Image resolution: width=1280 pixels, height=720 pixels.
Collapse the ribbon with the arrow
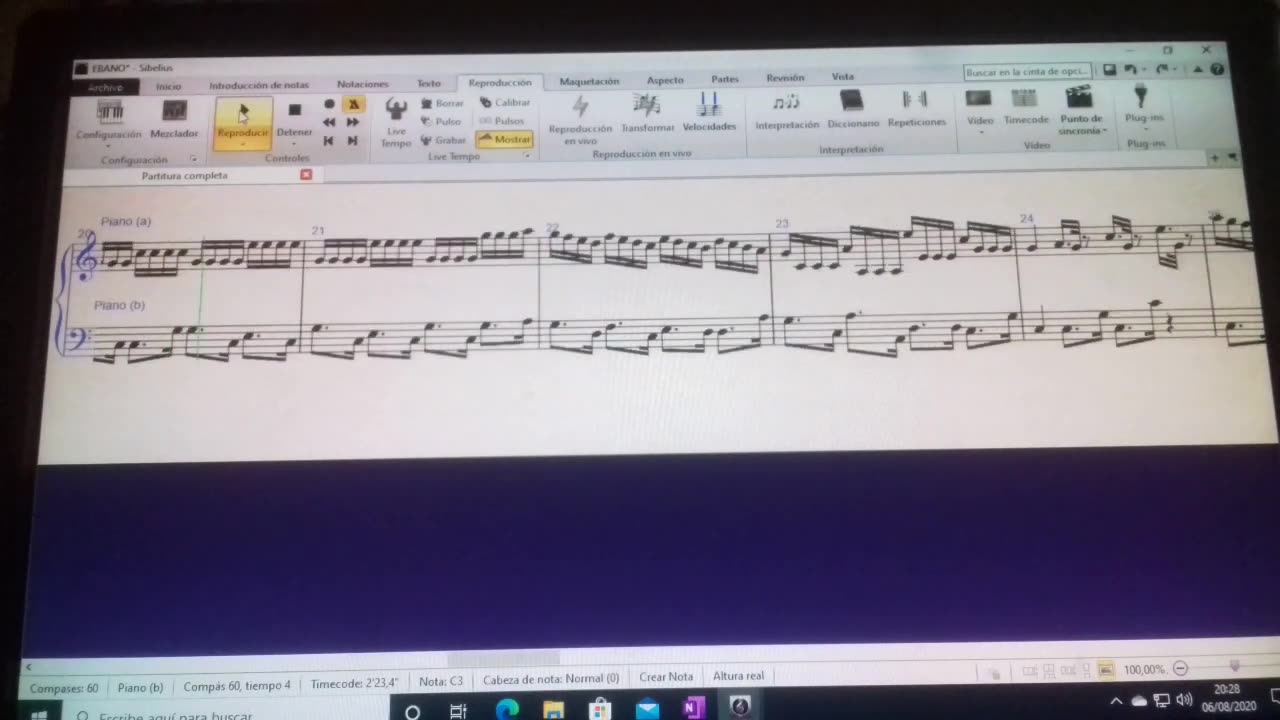point(1198,70)
